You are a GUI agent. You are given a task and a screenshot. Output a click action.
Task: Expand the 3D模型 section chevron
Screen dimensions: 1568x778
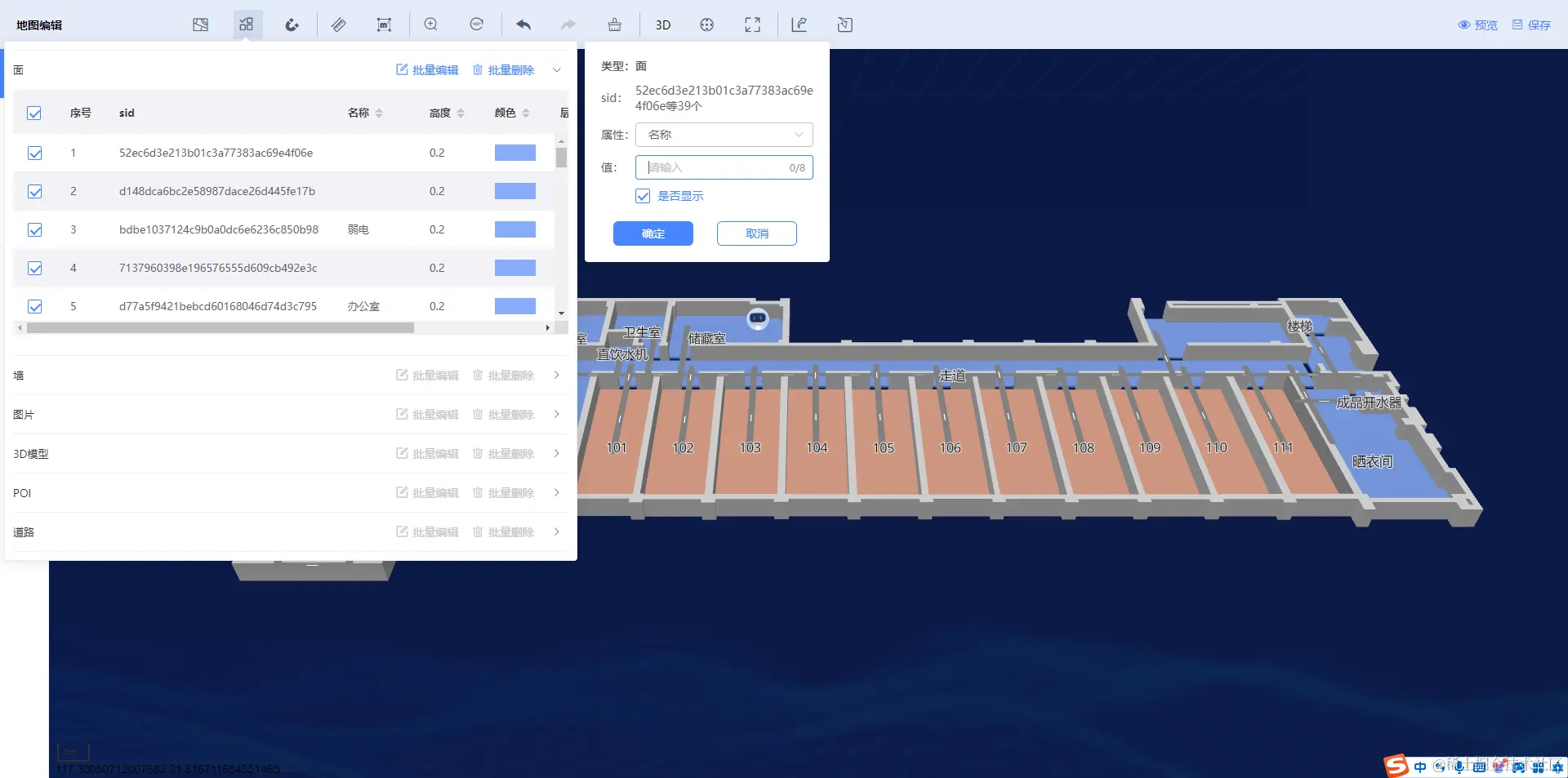tap(557, 454)
